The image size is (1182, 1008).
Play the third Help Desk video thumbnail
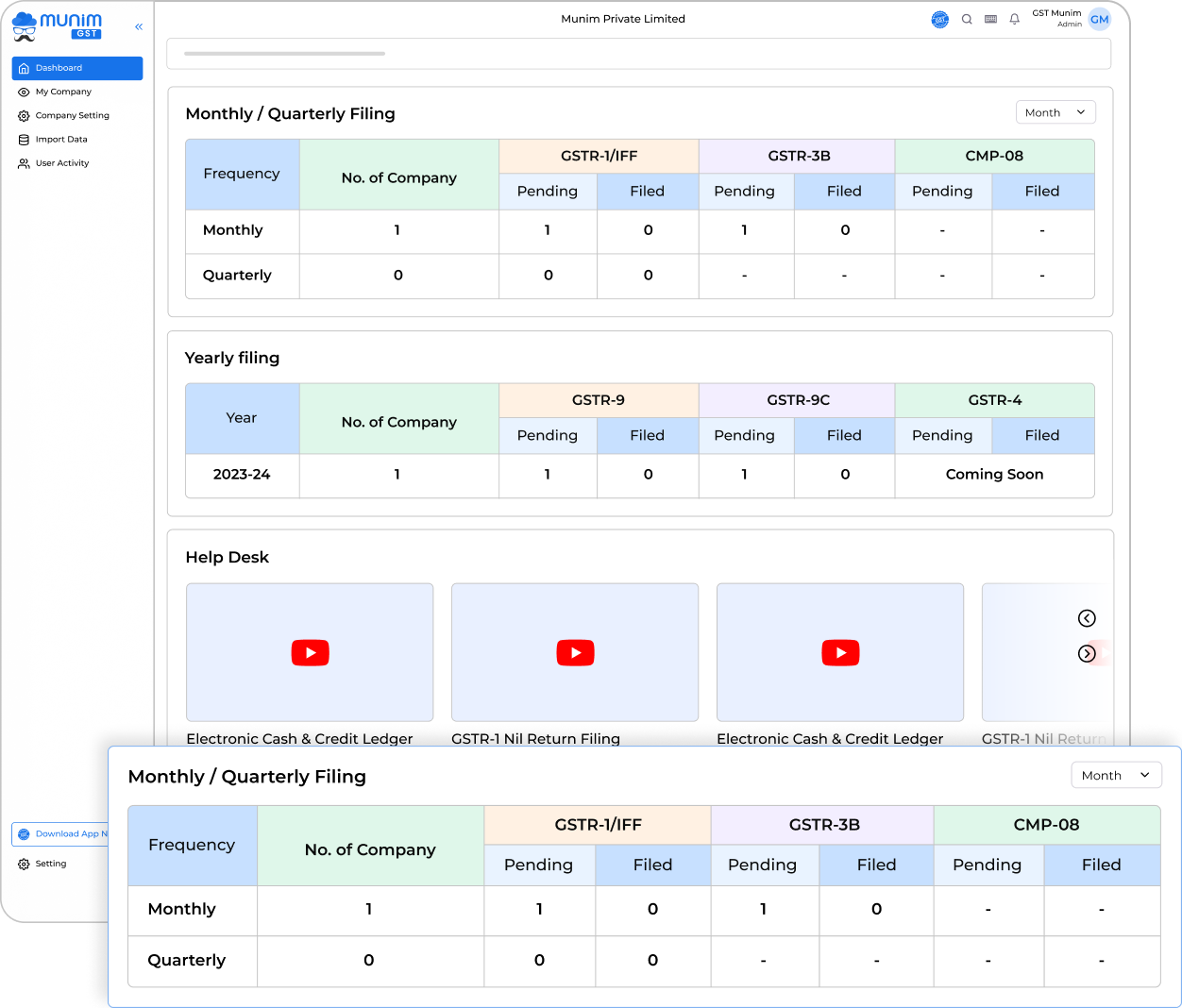840,652
